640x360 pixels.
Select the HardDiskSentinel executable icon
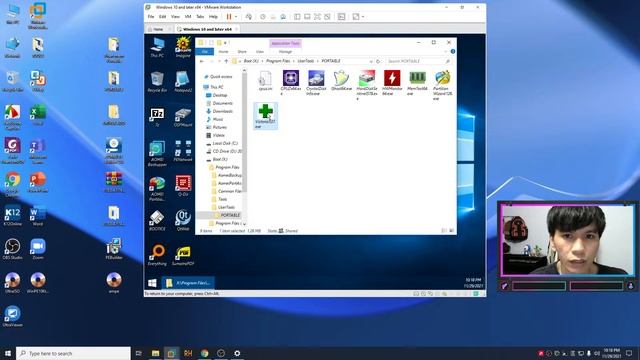[x=367, y=85]
